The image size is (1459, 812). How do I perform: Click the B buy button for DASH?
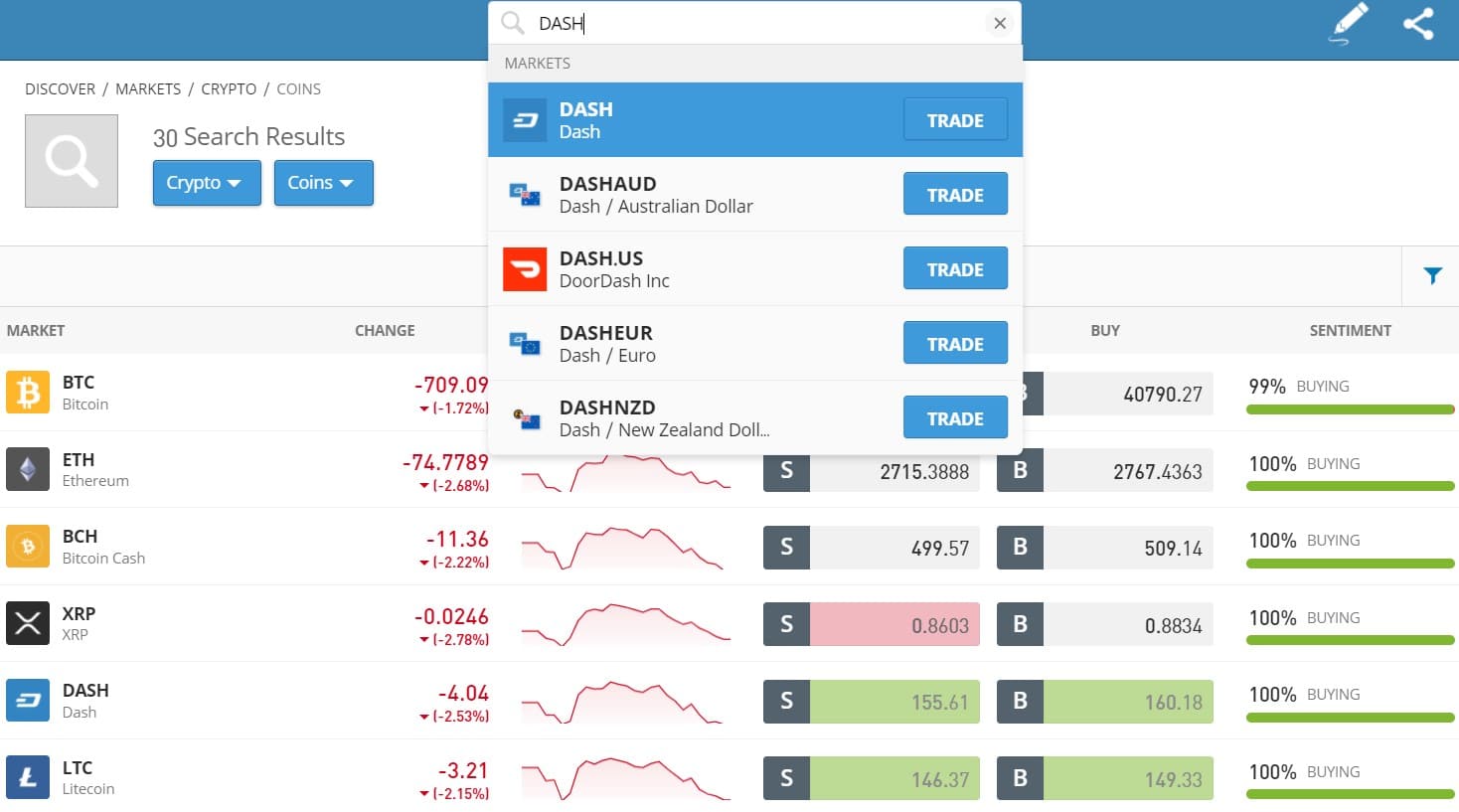[x=1020, y=701]
